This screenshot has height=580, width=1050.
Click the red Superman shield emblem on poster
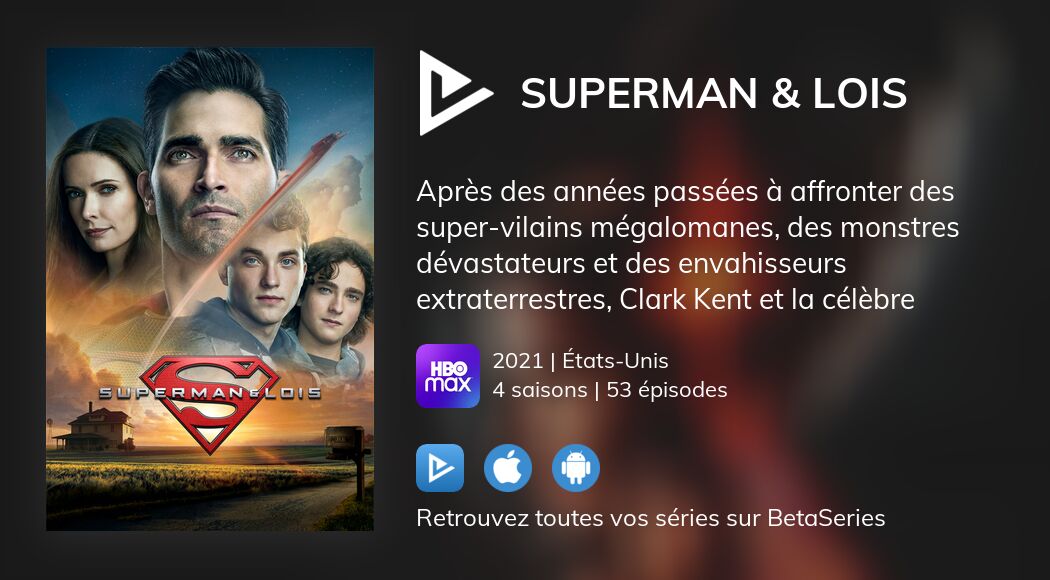tap(210, 403)
